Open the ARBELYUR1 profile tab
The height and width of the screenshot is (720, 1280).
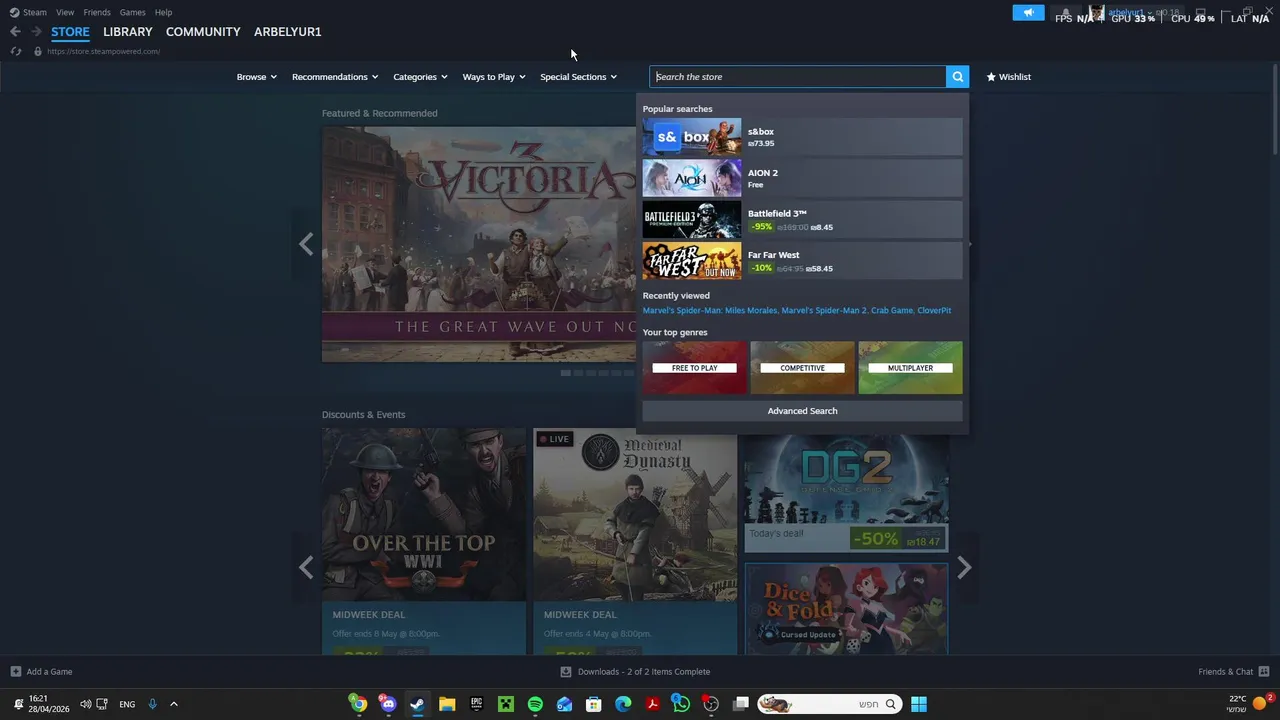(288, 32)
